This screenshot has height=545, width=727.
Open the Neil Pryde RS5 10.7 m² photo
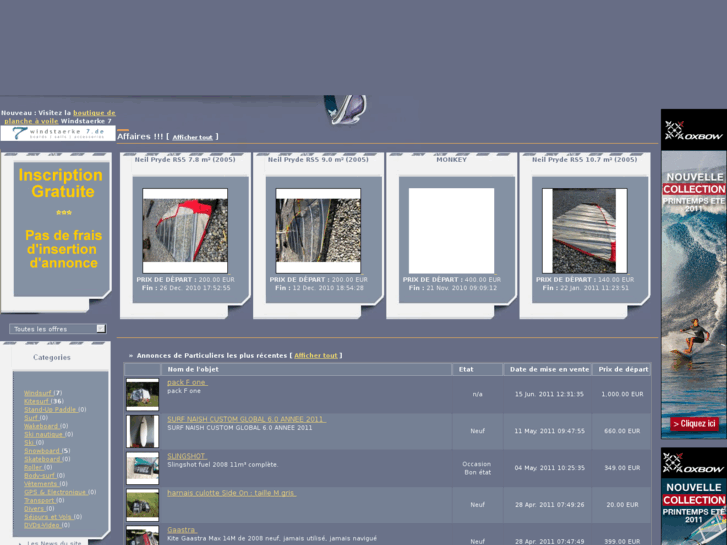584,230
